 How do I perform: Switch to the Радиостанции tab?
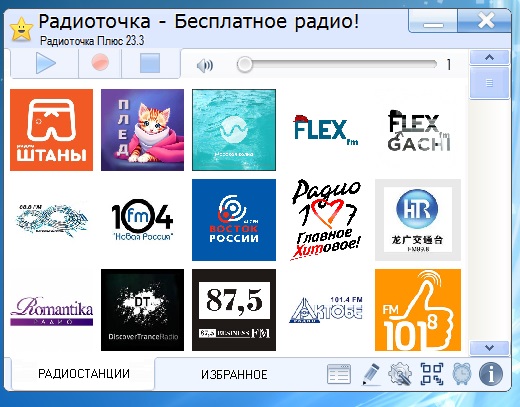(83, 374)
